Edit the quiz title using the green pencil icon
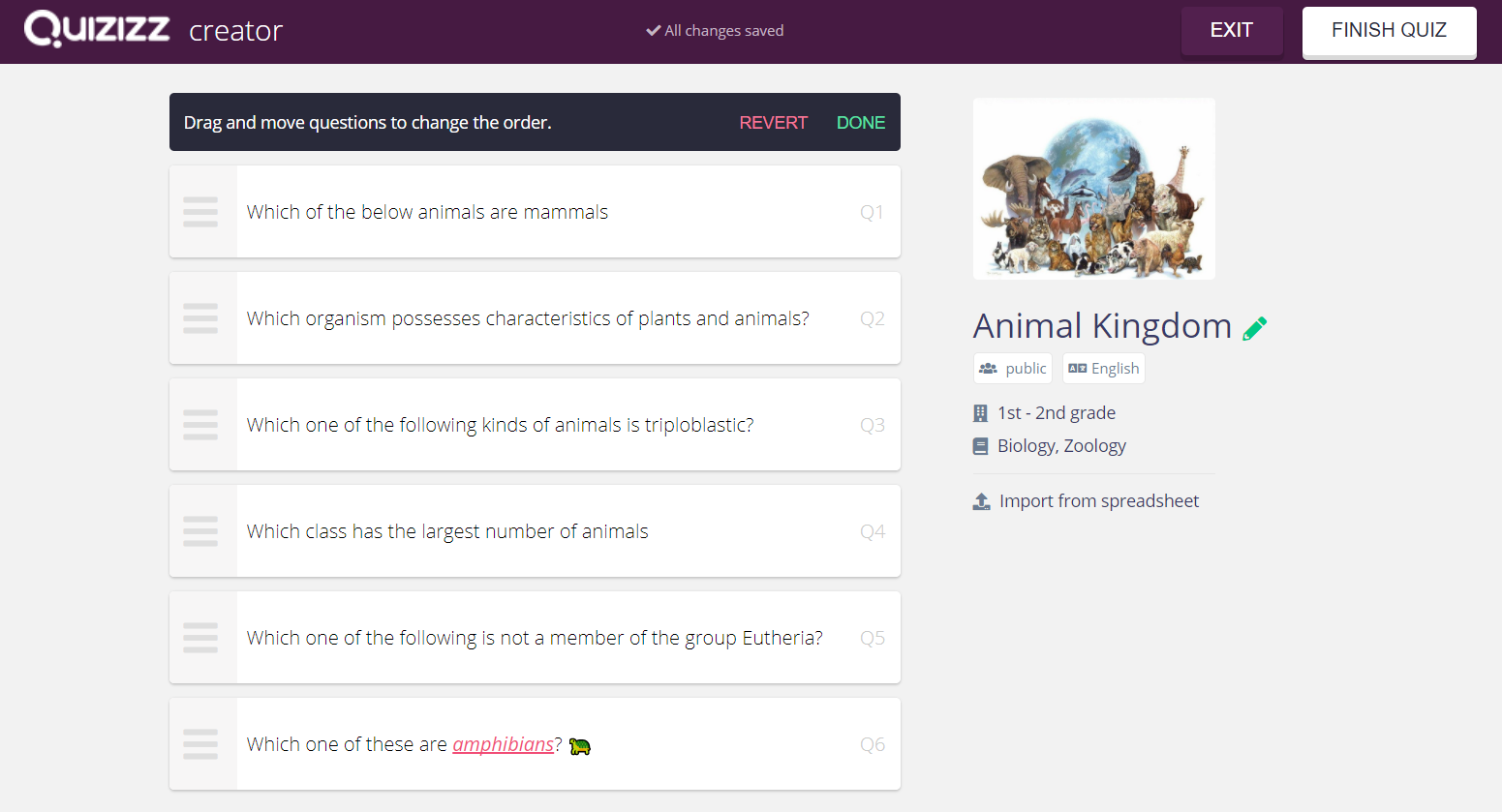The image size is (1502, 812). click(x=1255, y=329)
